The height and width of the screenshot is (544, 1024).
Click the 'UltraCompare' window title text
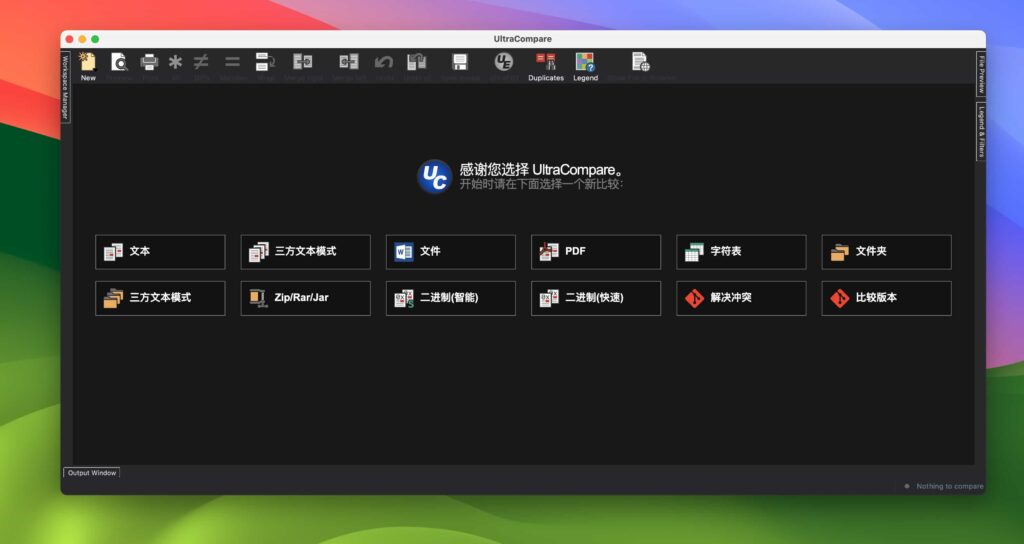point(522,39)
